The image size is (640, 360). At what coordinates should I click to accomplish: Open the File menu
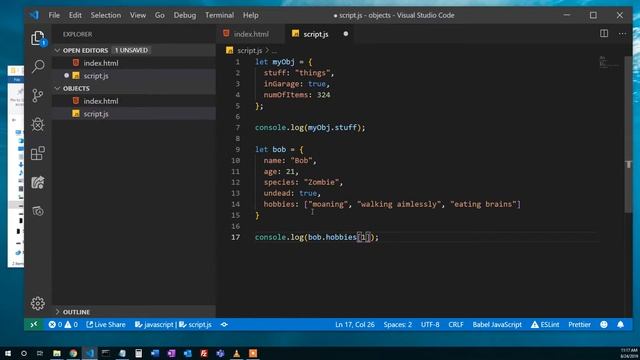54,15
